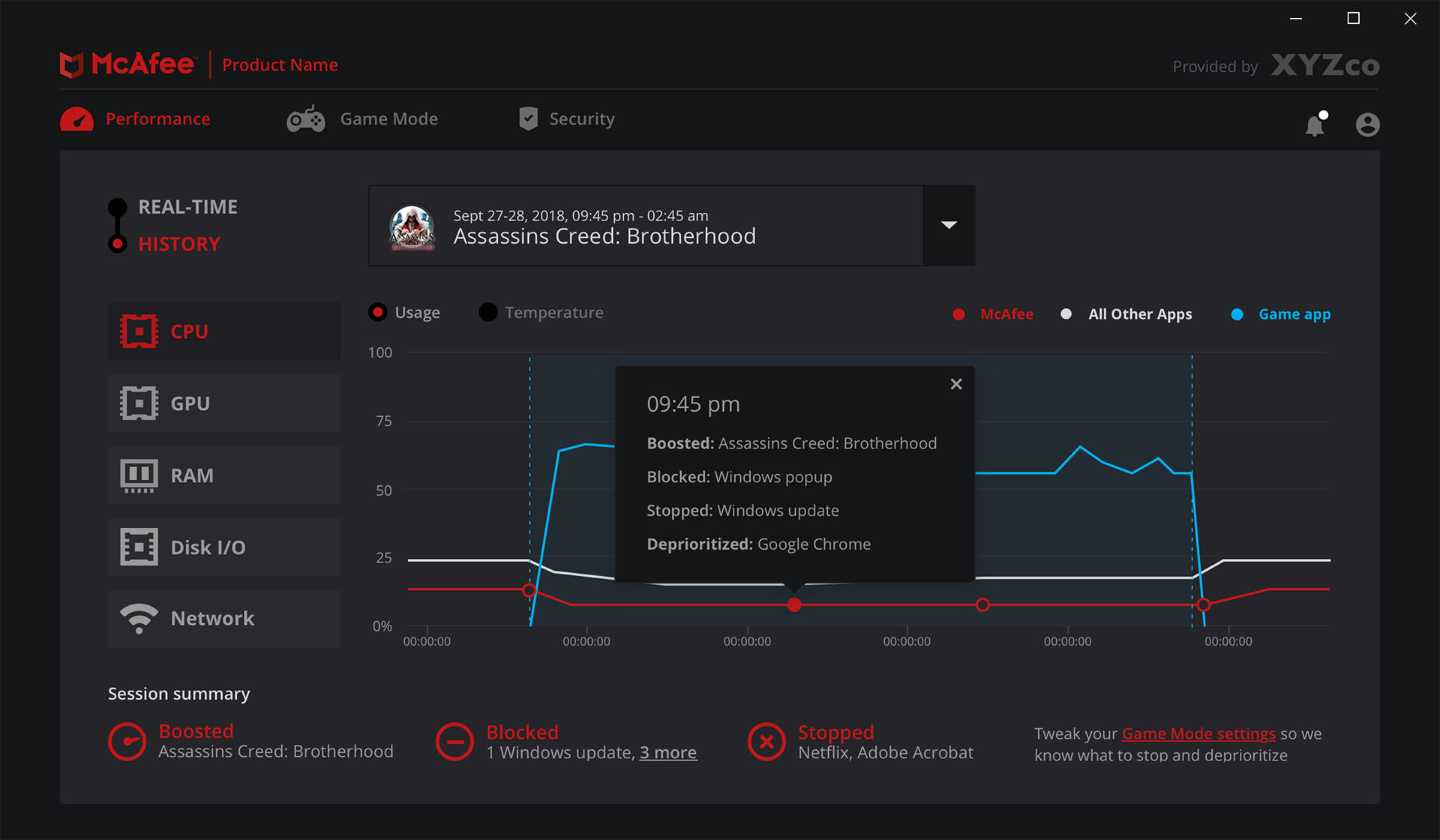Show Disk I/O metrics
The image size is (1440, 840).
224,547
